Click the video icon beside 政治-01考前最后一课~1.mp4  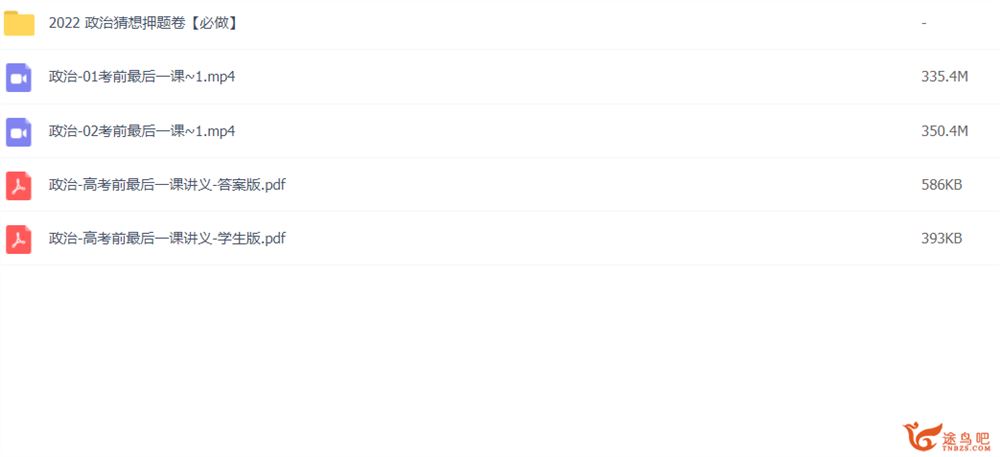pyautogui.click(x=18, y=78)
